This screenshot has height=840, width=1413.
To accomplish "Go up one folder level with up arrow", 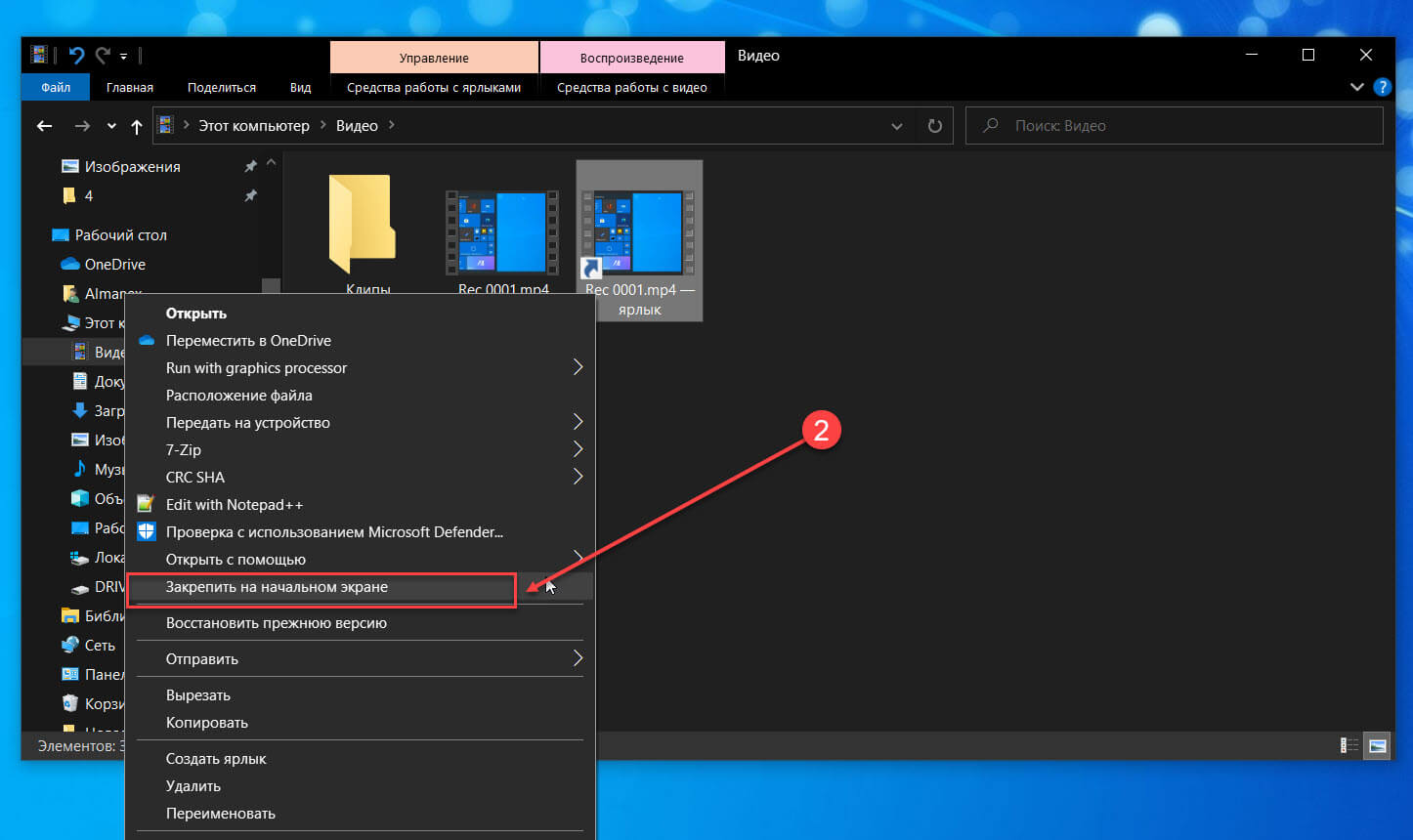I will click(x=137, y=126).
